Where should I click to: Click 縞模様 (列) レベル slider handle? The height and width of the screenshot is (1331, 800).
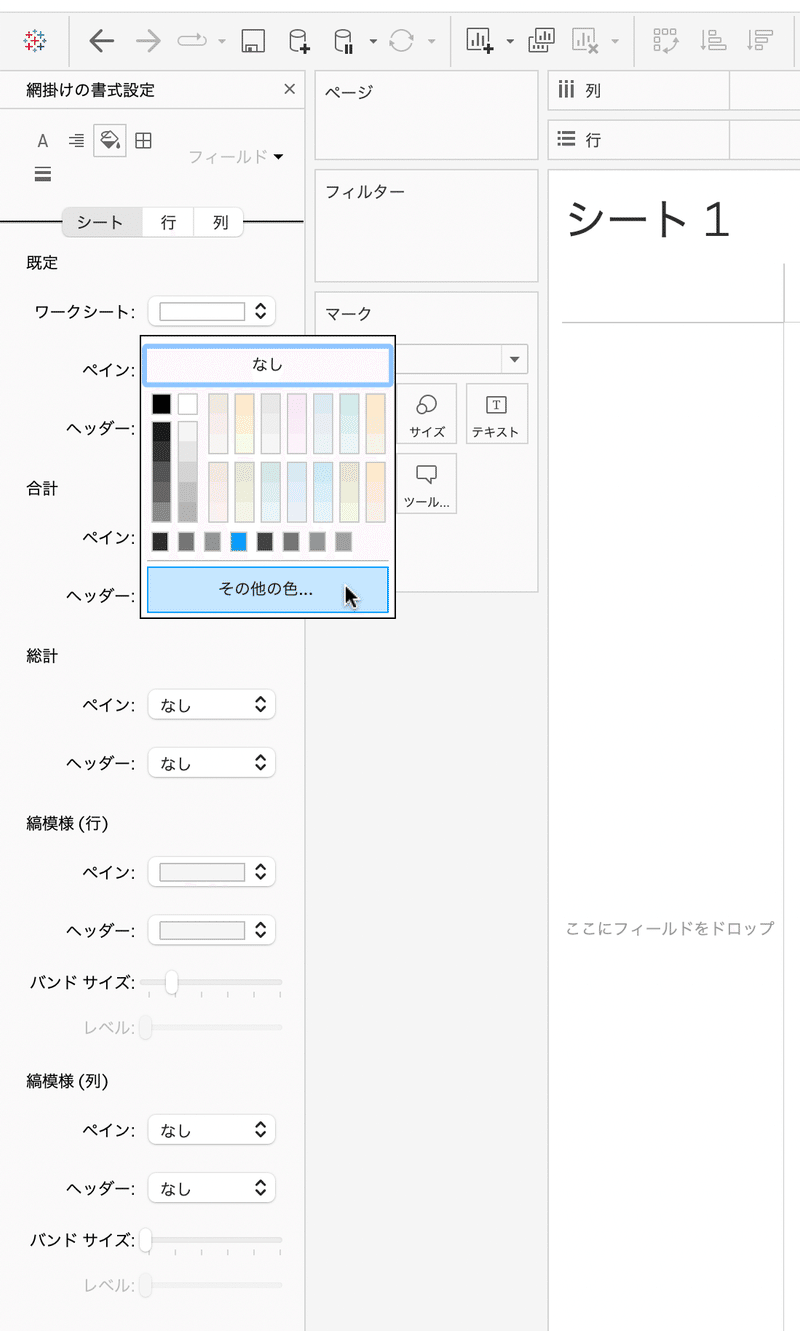tap(146, 1284)
